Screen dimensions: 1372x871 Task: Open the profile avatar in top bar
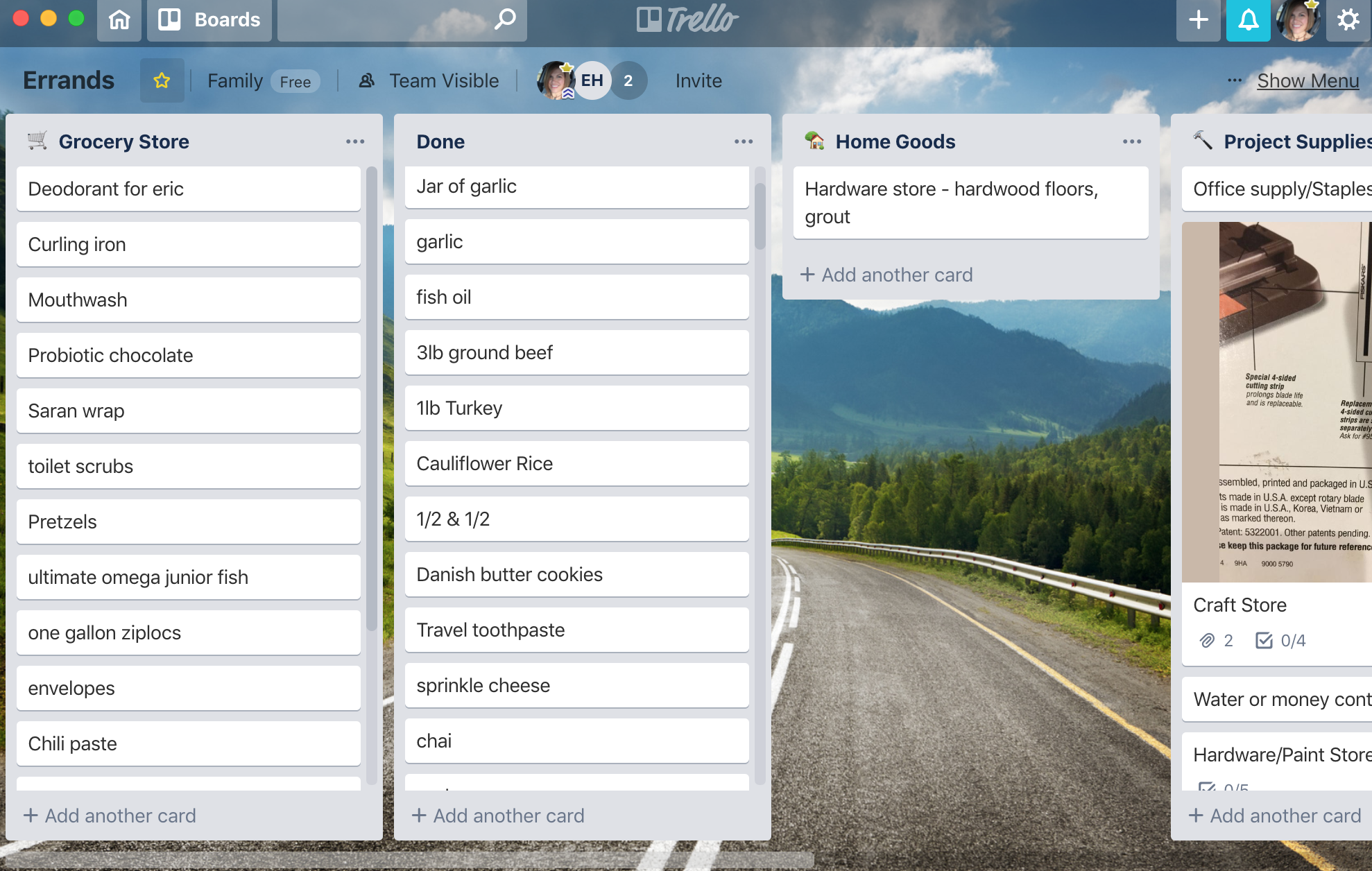click(1298, 19)
